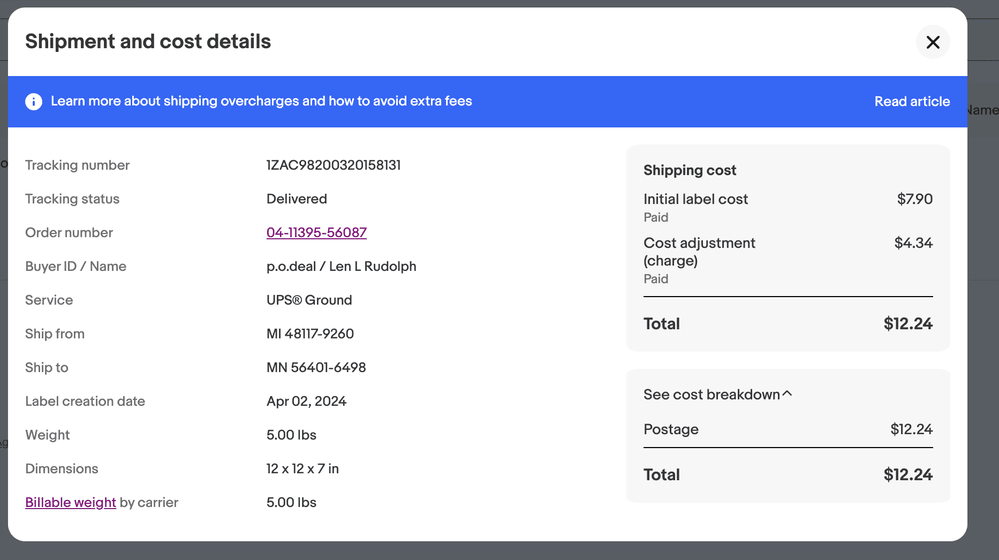Click the ship from value MI 48117-9260

[x=310, y=334]
